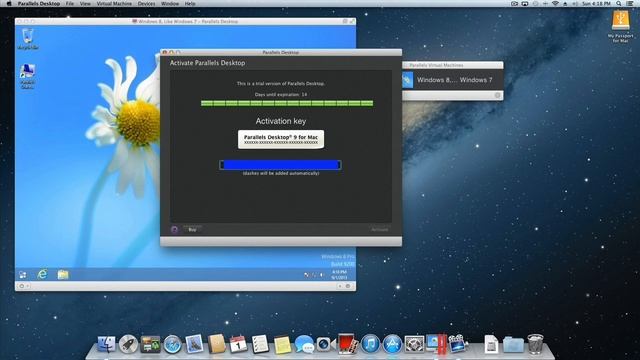
Task: Open yellow Notes app in Dock
Action: pyautogui.click(x=282, y=344)
